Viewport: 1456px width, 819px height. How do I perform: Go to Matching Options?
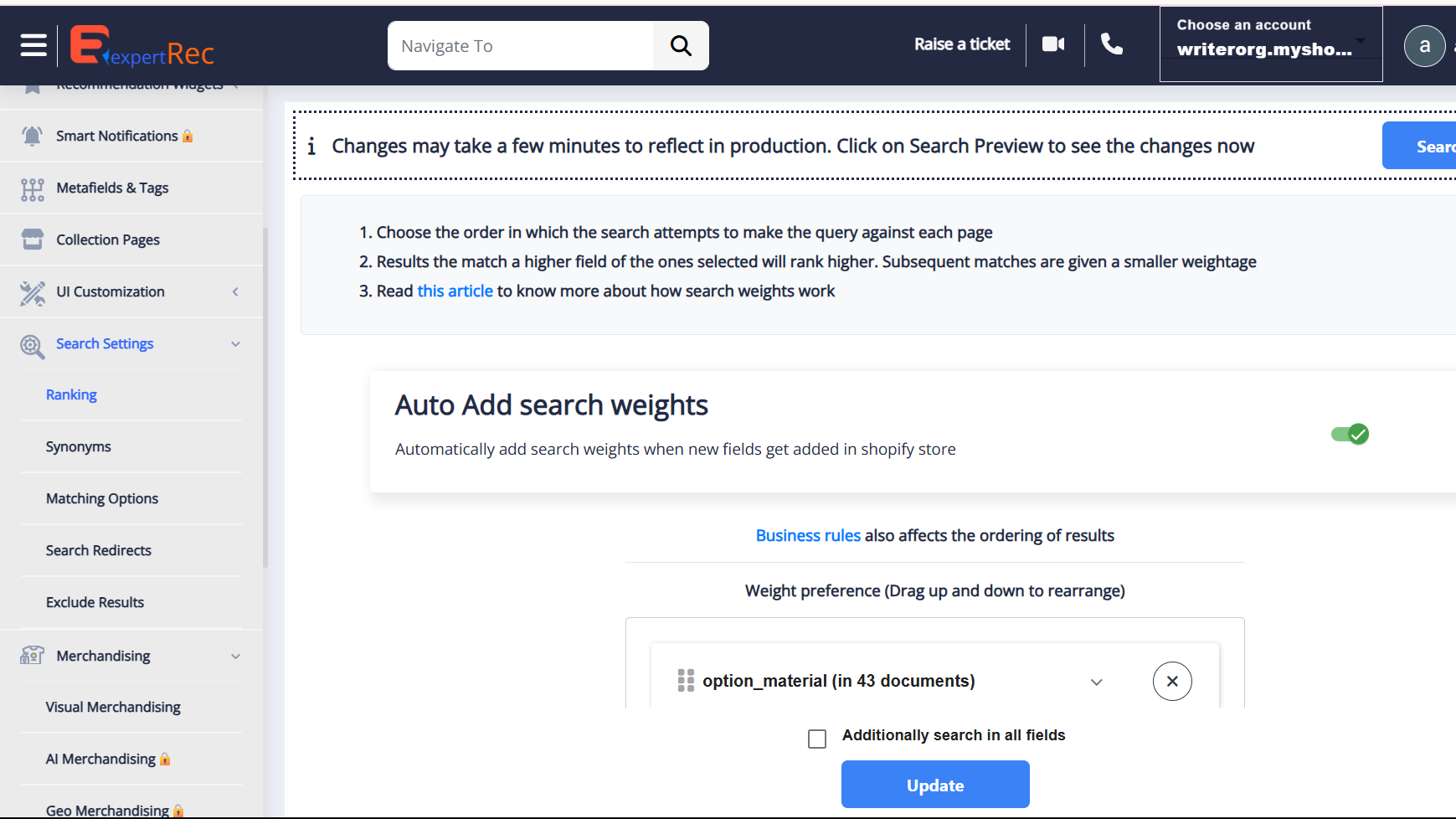(x=102, y=498)
